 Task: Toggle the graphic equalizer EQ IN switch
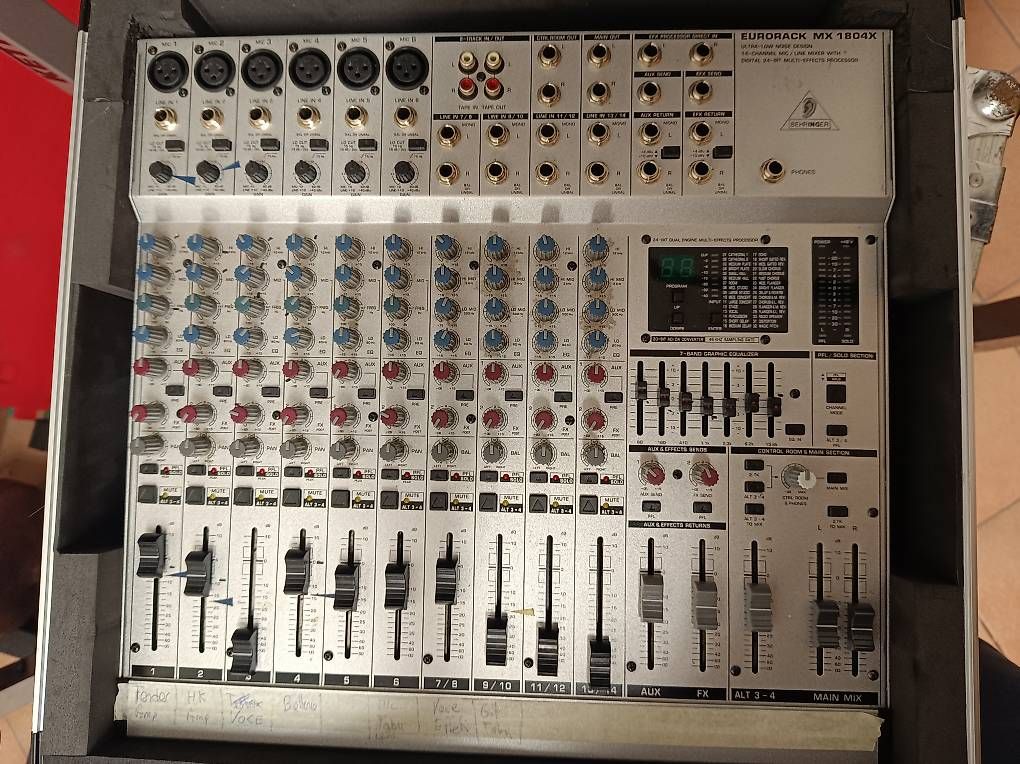[x=794, y=429]
